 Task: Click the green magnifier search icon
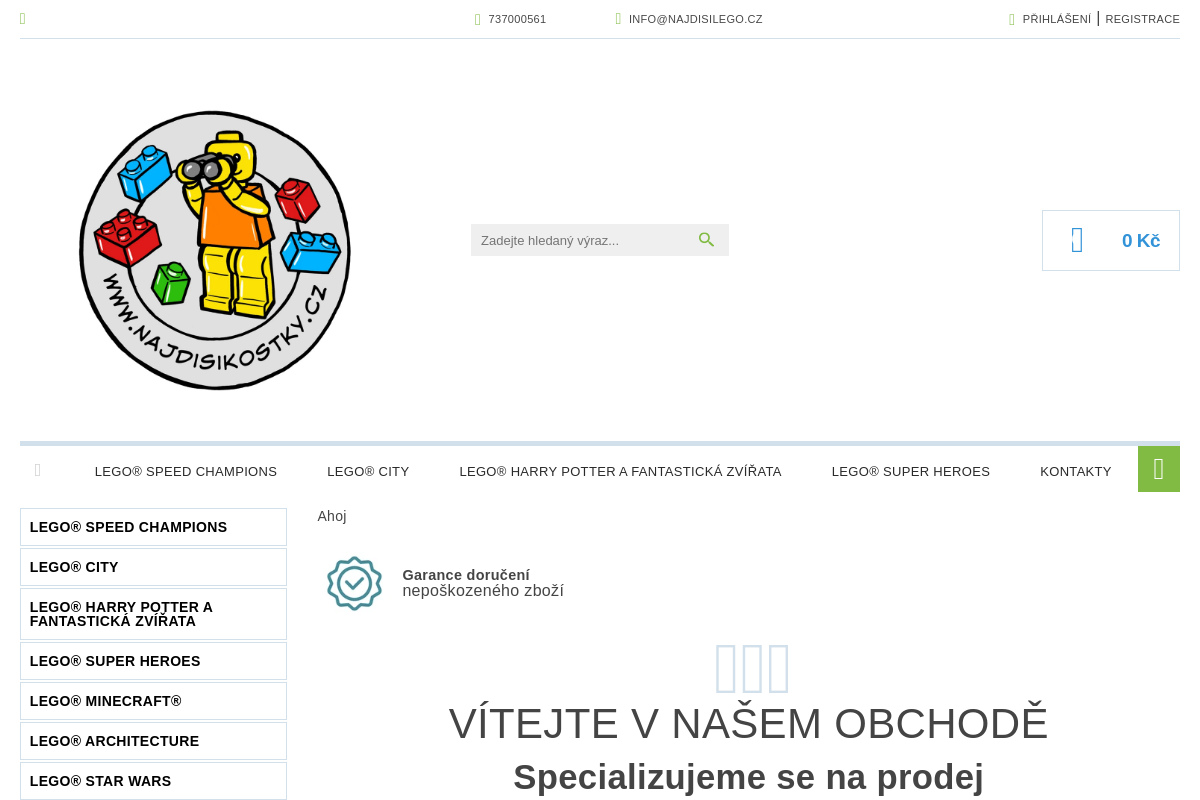pyautogui.click(x=706, y=240)
